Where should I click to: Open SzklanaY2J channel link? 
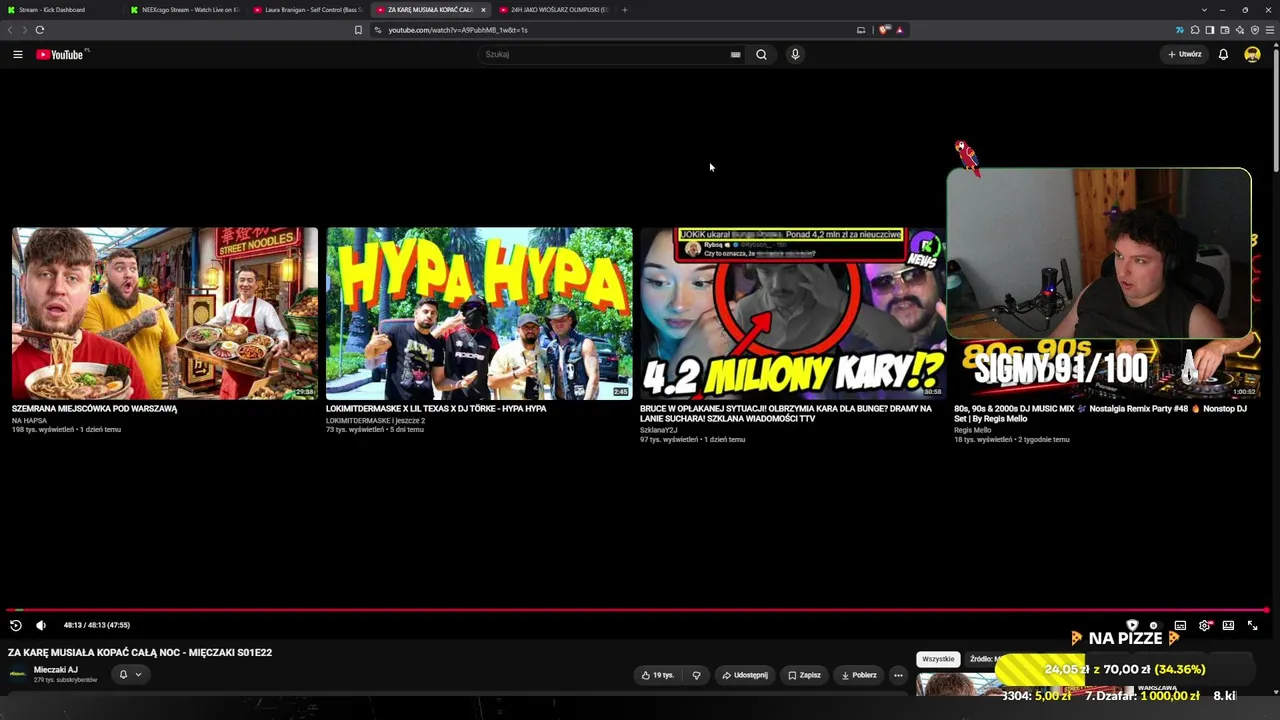pyautogui.click(x=659, y=431)
